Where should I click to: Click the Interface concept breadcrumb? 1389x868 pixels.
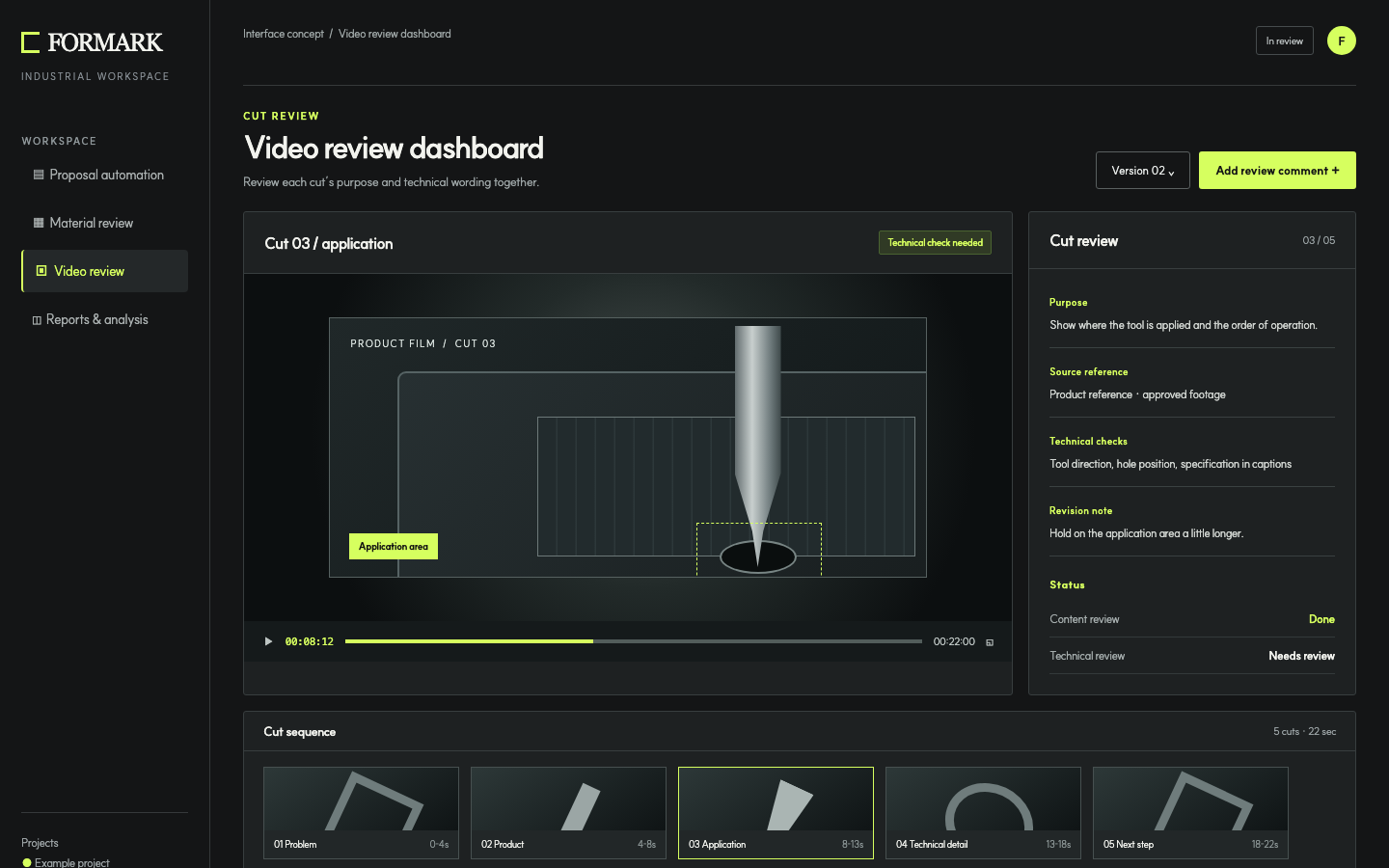point(284,34)
